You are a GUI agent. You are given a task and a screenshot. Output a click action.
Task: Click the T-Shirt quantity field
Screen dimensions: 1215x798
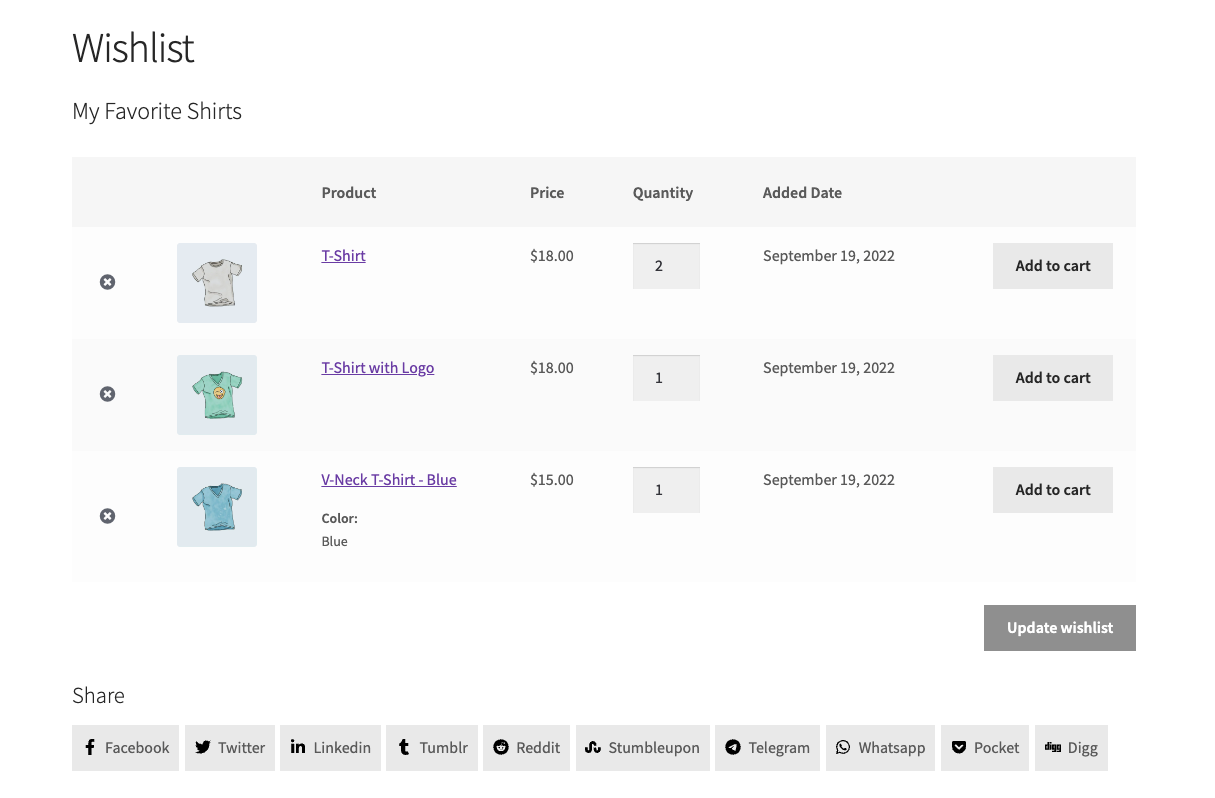pos(665,266)
